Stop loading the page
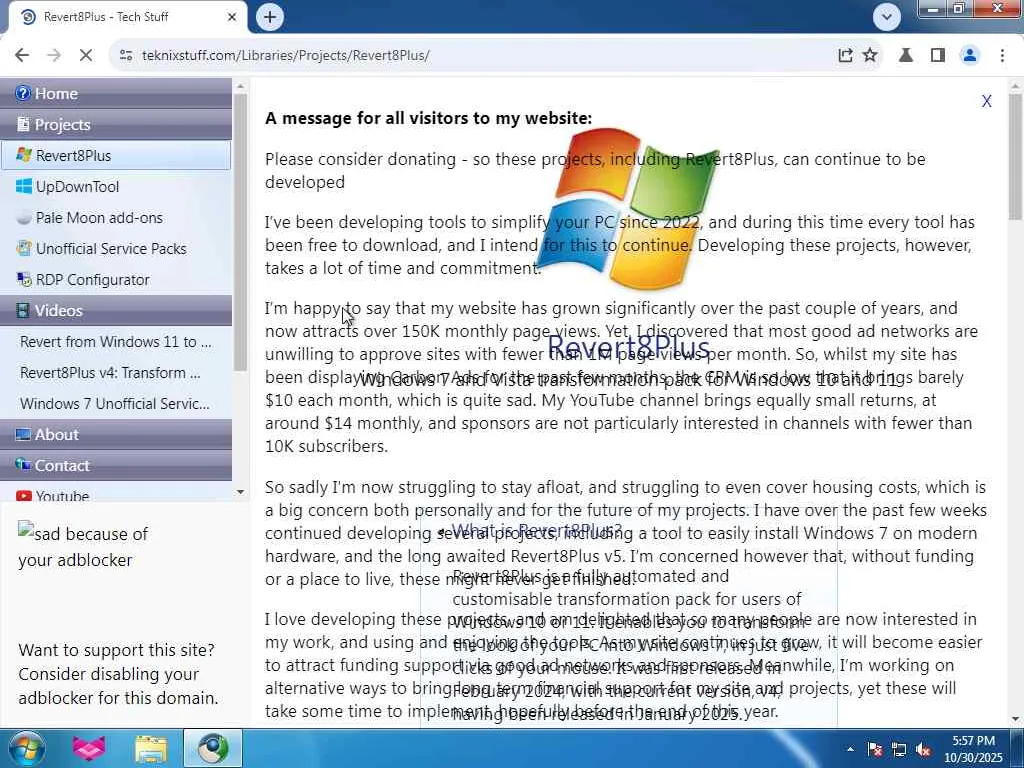The width and height of the screenshot is (1024, 768). click(86, 56)
